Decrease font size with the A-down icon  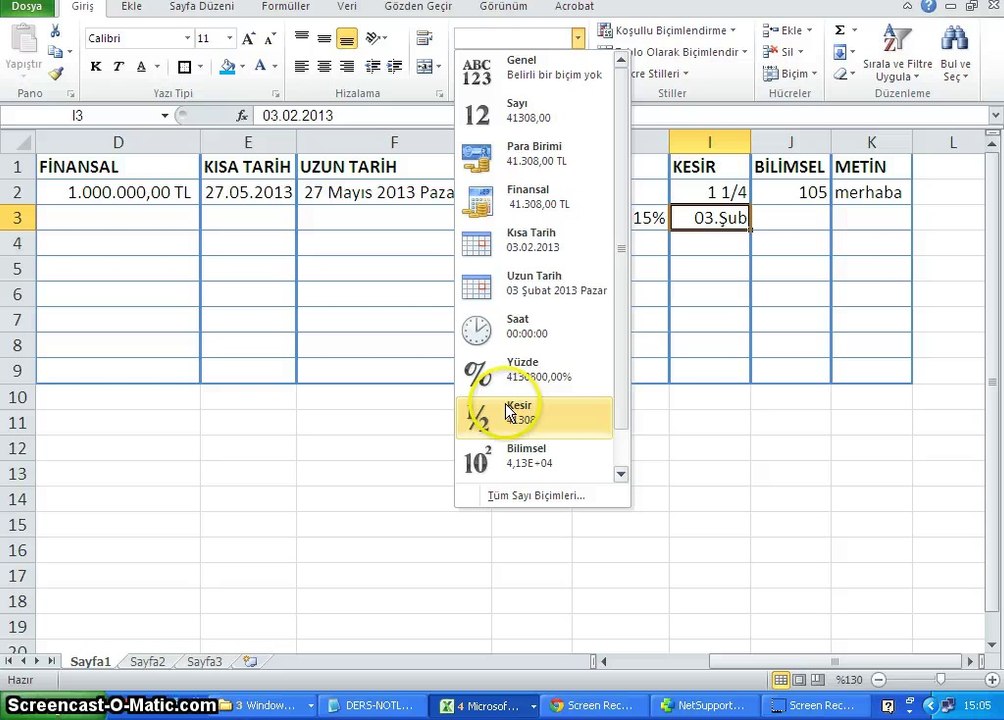[270, 38]
